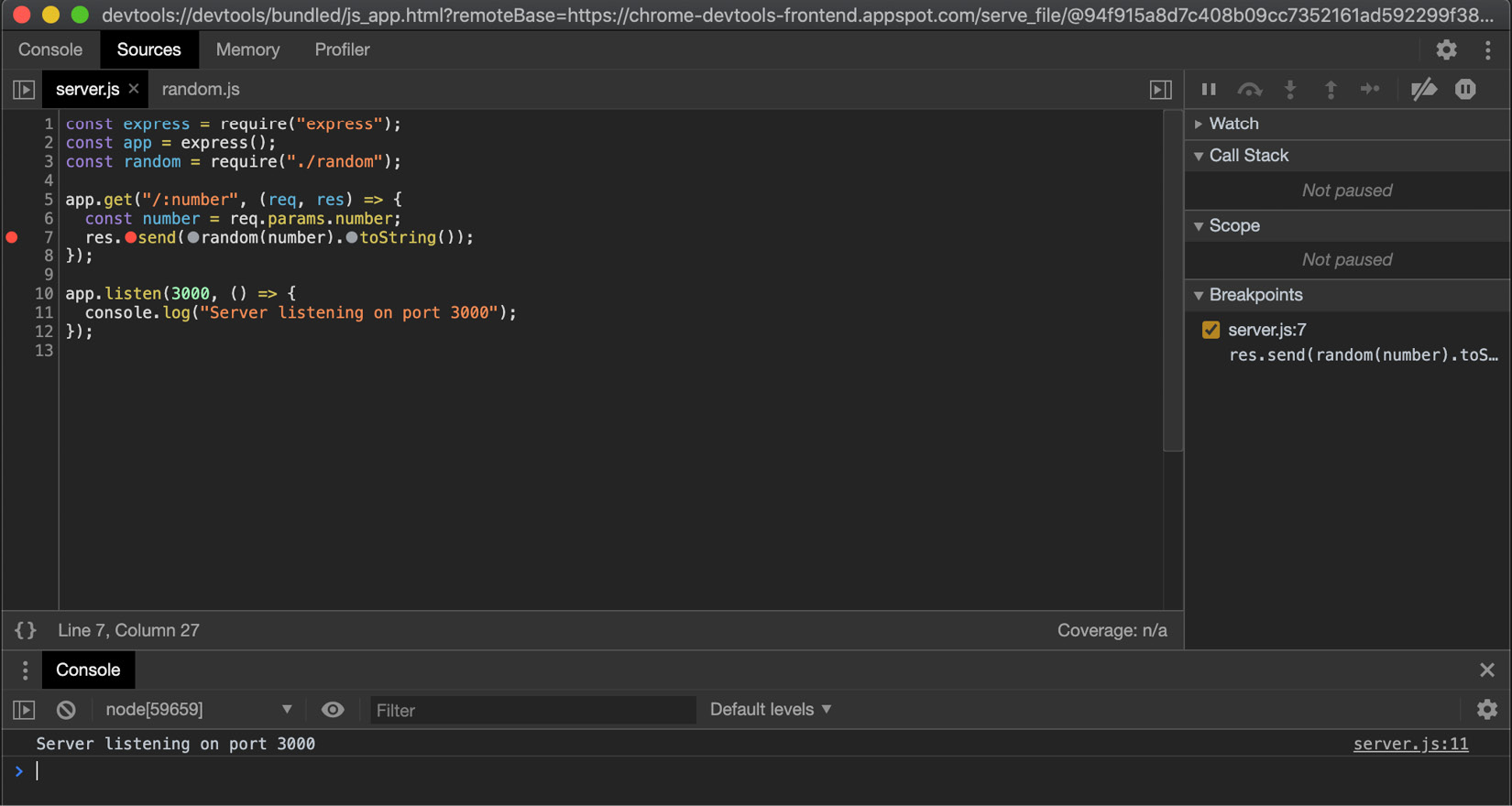The height and width of the screenshot is (806, 1512).
Task: Create a live expression (eye icon)
Action: [x=333, y=710]
